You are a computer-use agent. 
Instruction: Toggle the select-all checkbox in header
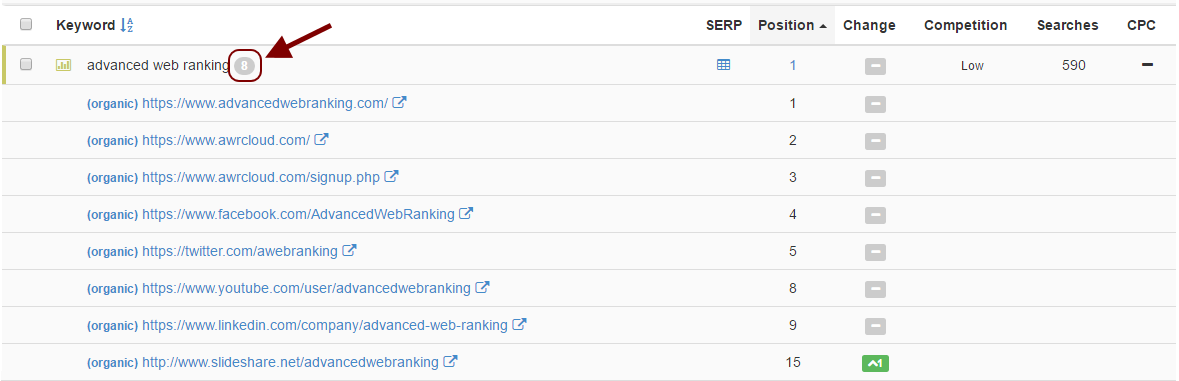[x=26, y=25]
